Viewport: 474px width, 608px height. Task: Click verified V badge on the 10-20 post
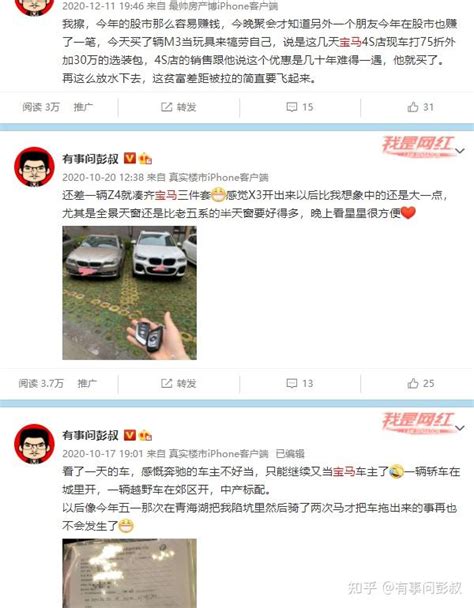(x=130, y=158)
